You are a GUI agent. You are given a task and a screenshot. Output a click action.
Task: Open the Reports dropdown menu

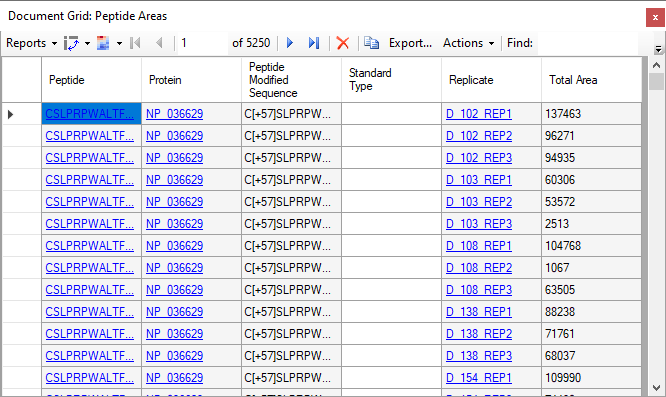(31, 43)
